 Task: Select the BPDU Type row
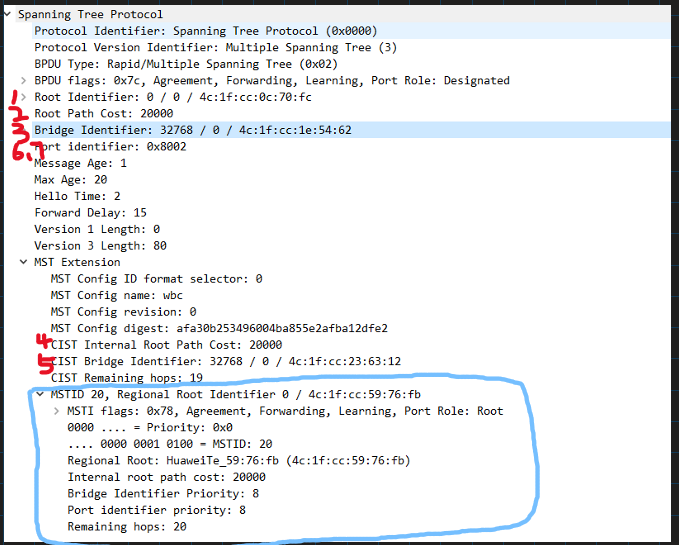pos(351,64)
